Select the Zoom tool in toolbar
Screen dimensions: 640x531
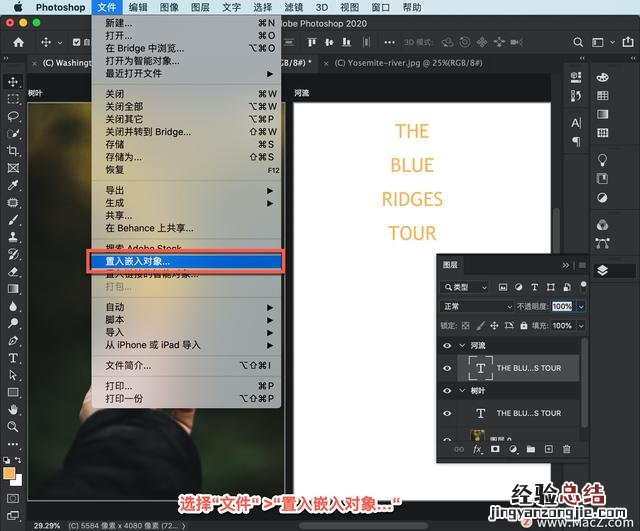(x=13, y=427)
